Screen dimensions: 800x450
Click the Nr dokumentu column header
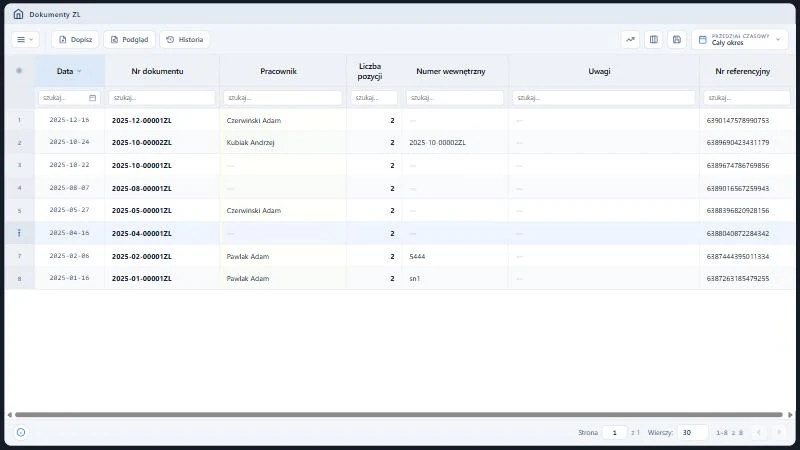click(x=157, y=71)
